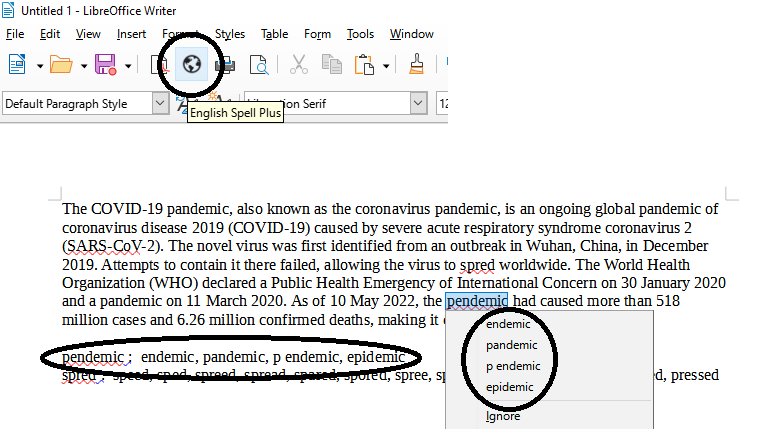Open the Window menu
The image size is (768, 432).
412,34
